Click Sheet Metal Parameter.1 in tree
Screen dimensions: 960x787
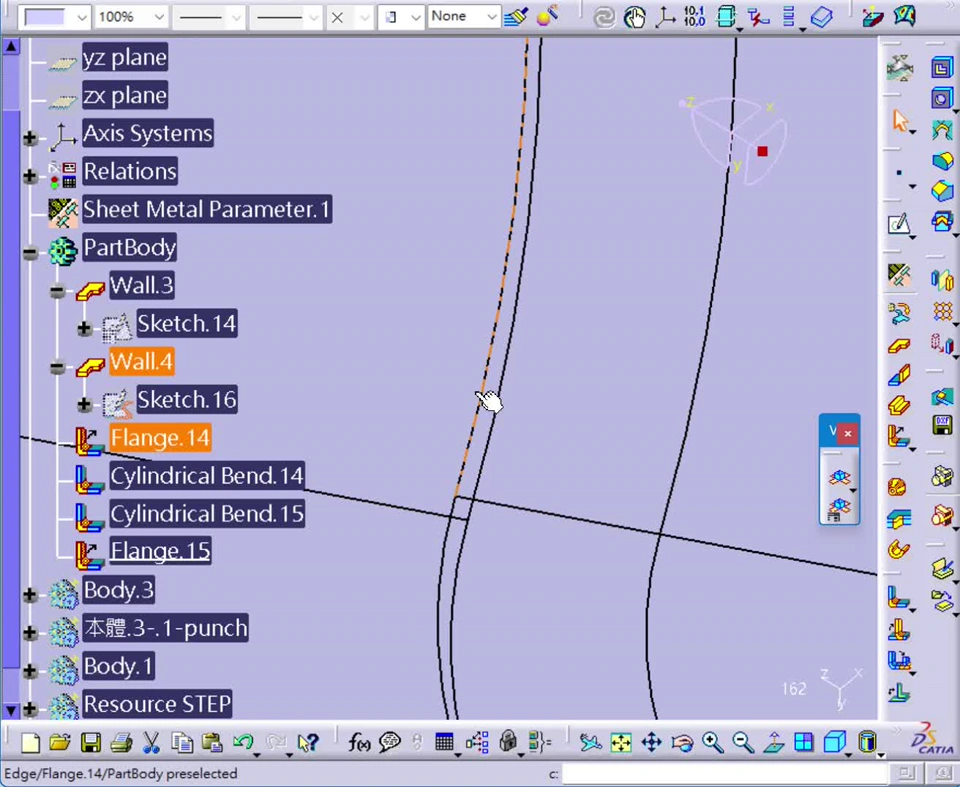[x=206, y=209]
